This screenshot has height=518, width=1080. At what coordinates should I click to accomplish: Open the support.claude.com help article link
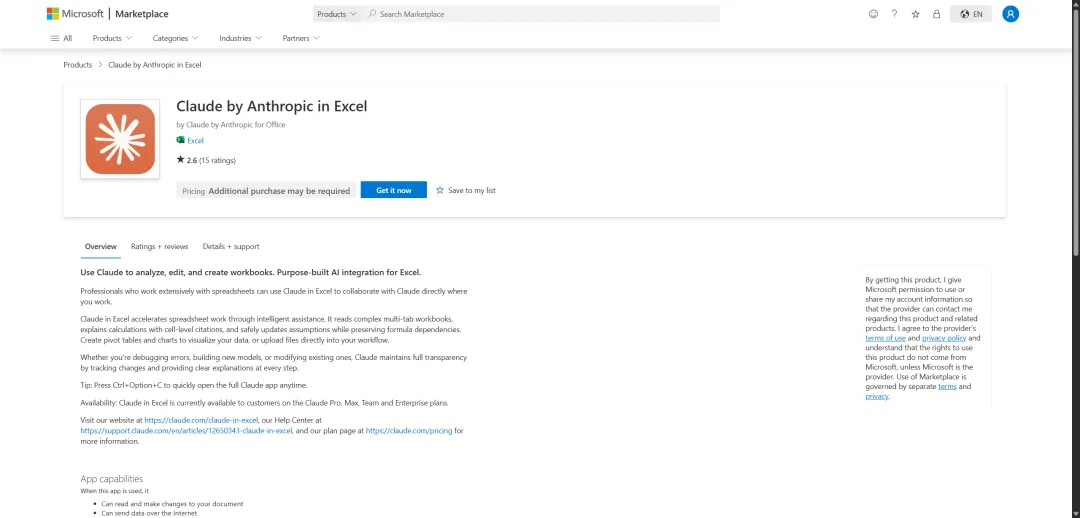coord(187,431)
